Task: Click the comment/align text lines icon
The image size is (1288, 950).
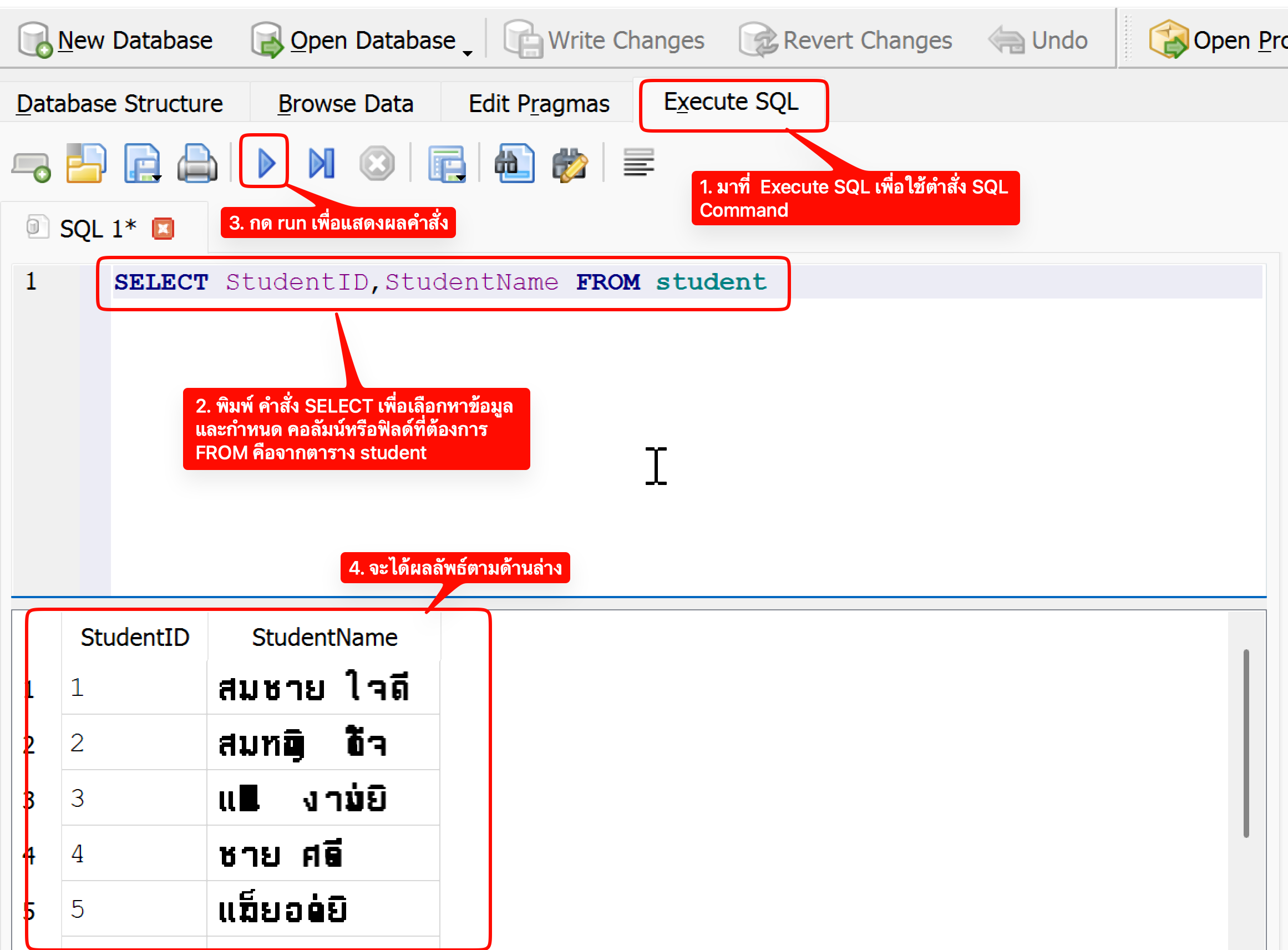Action: (638, 163)
